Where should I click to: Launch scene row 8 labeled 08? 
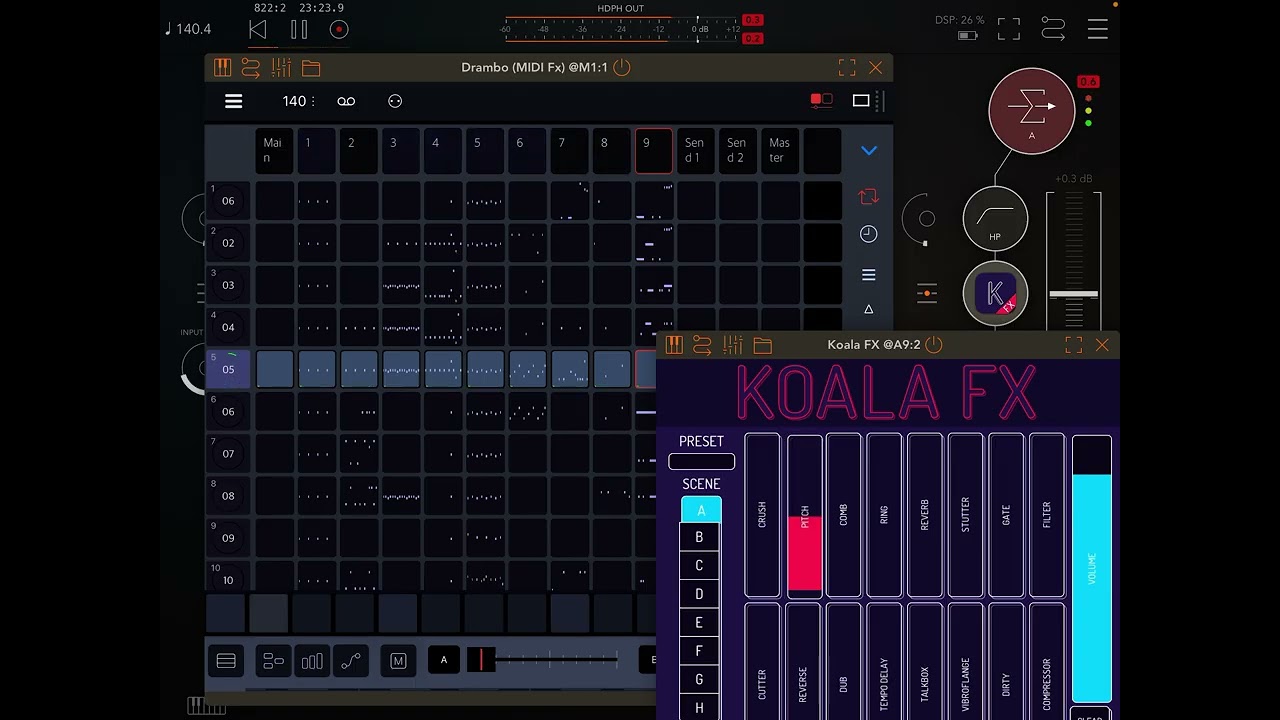coord(228,495)
